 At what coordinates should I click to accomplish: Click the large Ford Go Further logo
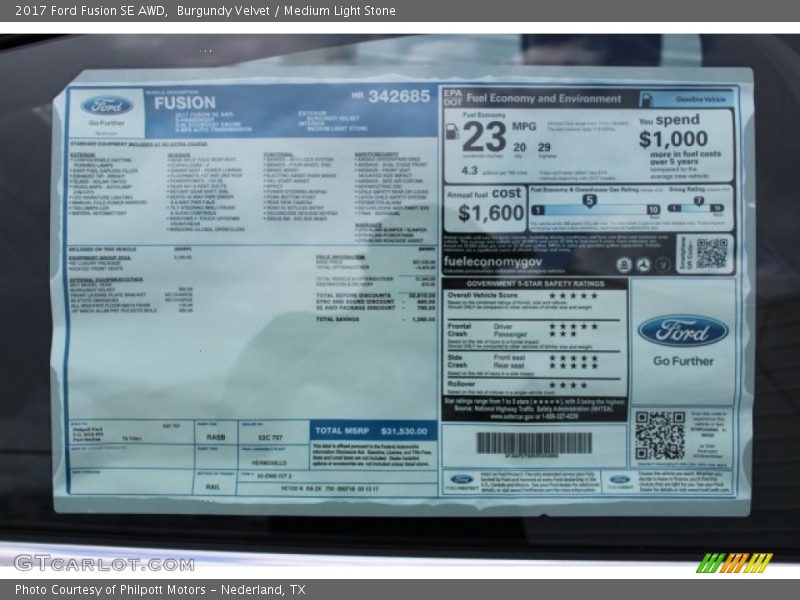pos(683,331)
